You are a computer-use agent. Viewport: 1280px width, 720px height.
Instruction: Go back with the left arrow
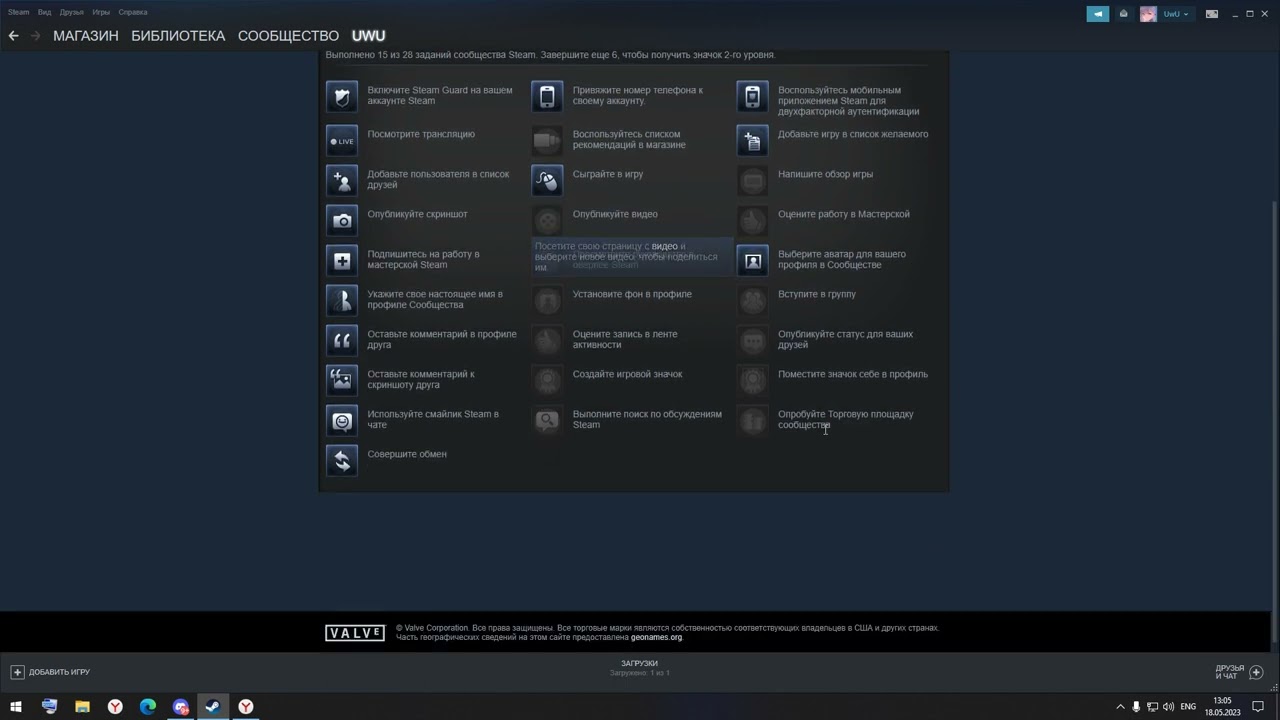point(13,36)
